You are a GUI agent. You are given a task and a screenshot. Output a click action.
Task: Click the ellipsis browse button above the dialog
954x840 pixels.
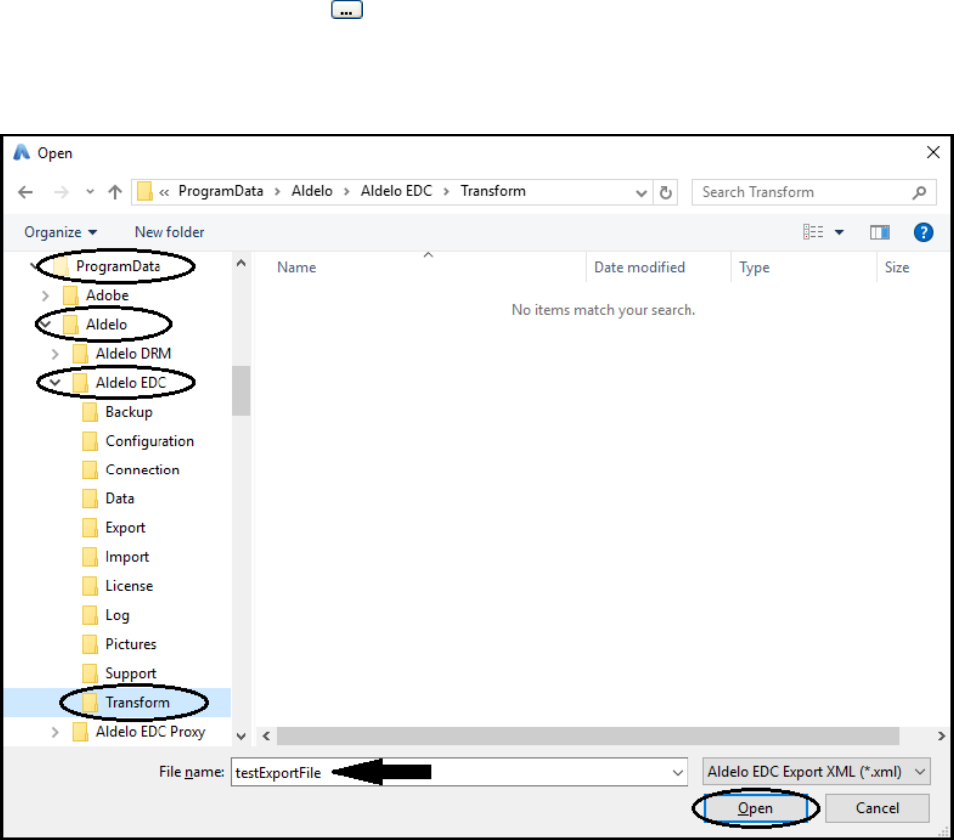click(347, 10)
